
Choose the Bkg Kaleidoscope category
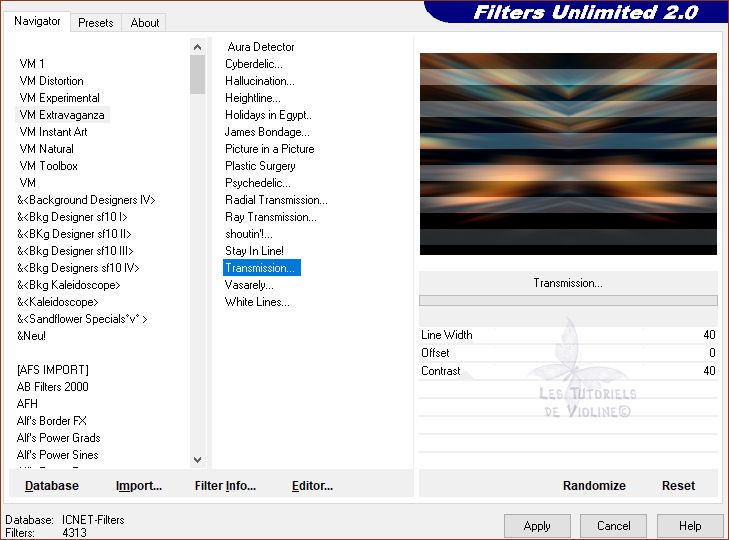68,285
